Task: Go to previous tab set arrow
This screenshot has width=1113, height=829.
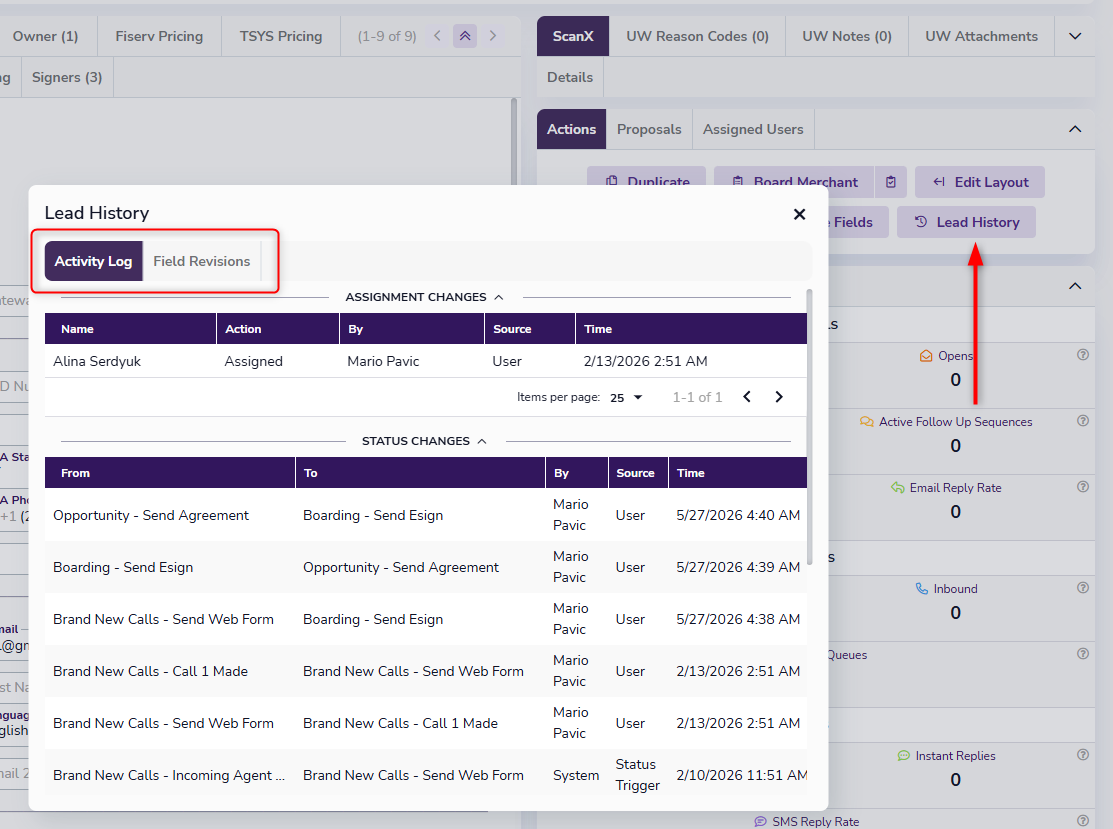Action: 437,35
